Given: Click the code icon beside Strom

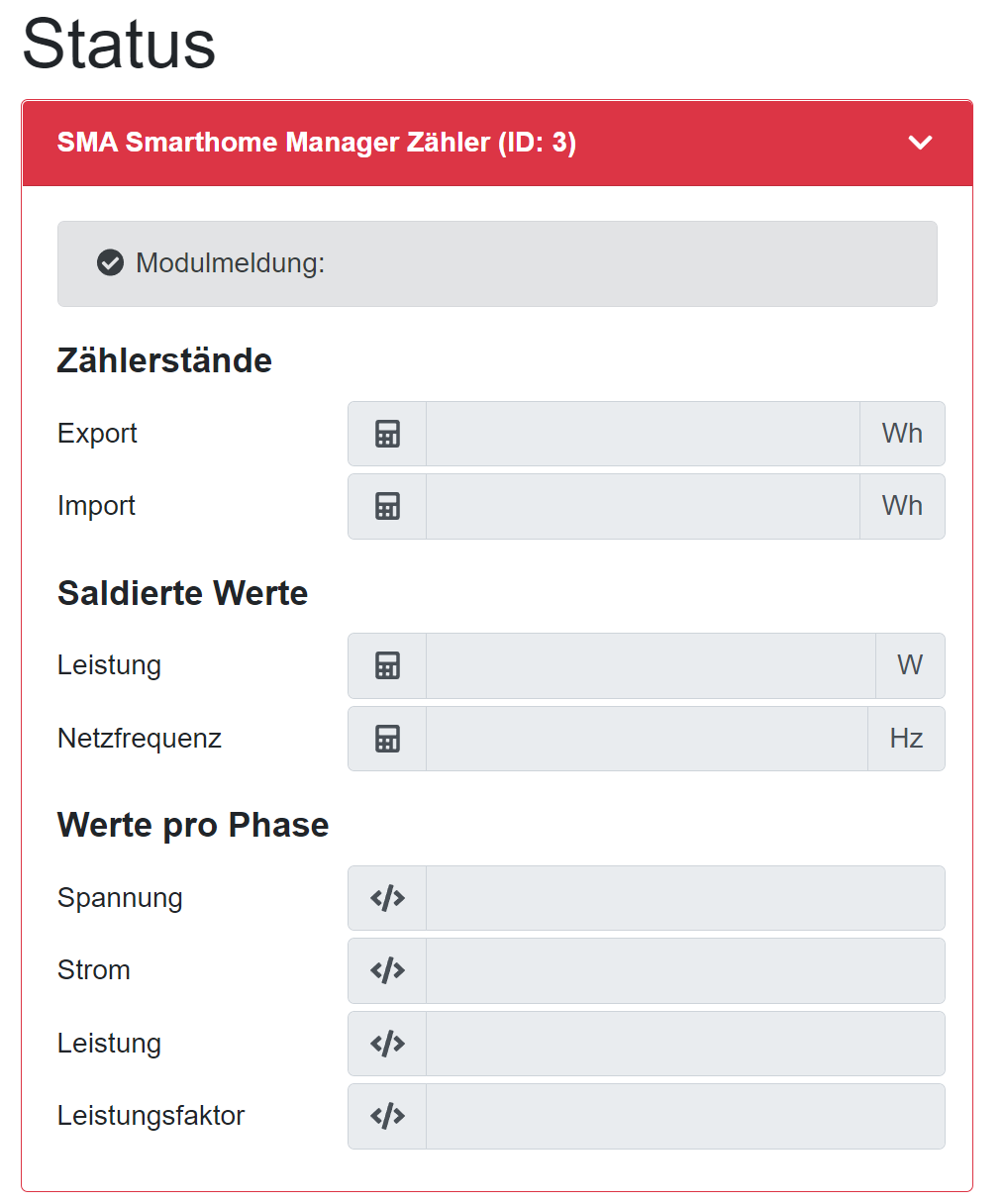Looking at the screenshot, I should click(387, 970).
